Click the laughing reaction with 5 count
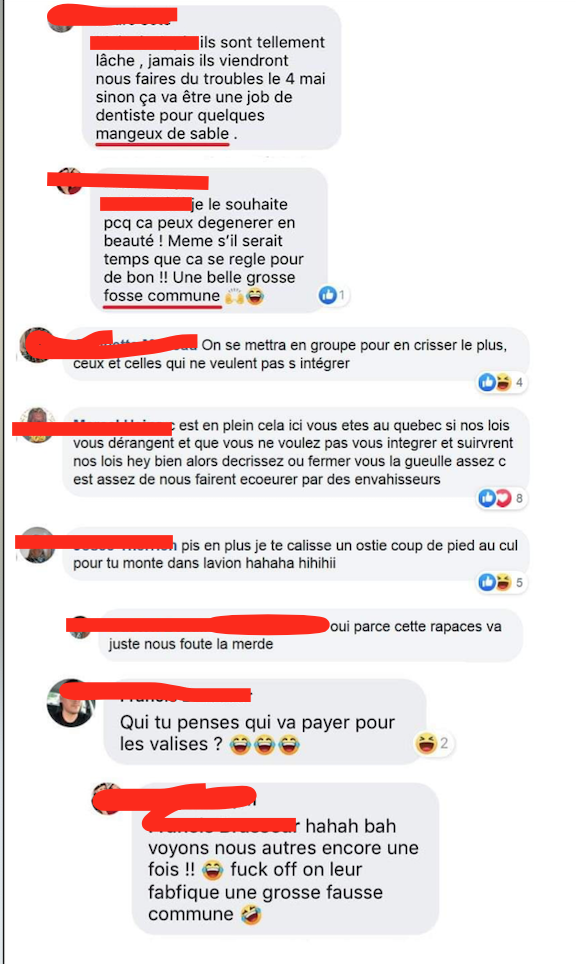 click(503, 582)
